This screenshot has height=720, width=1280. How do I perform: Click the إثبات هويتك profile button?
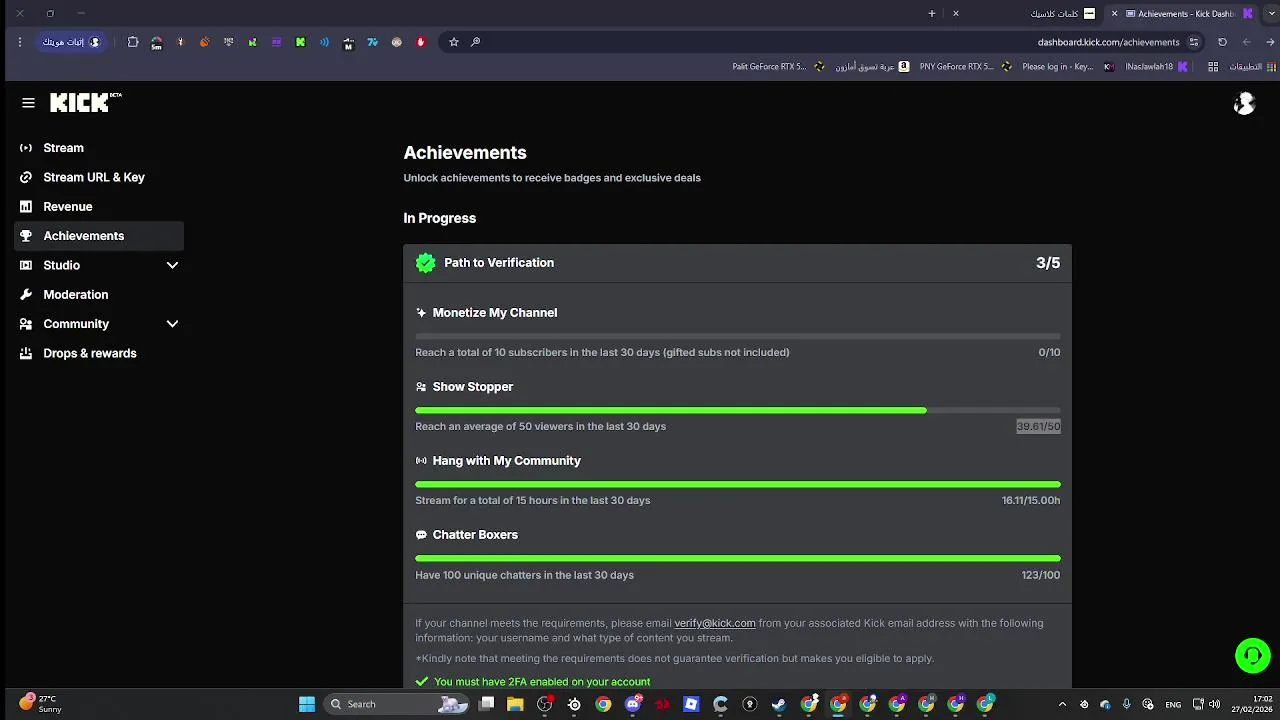click(x=71, y=42)
